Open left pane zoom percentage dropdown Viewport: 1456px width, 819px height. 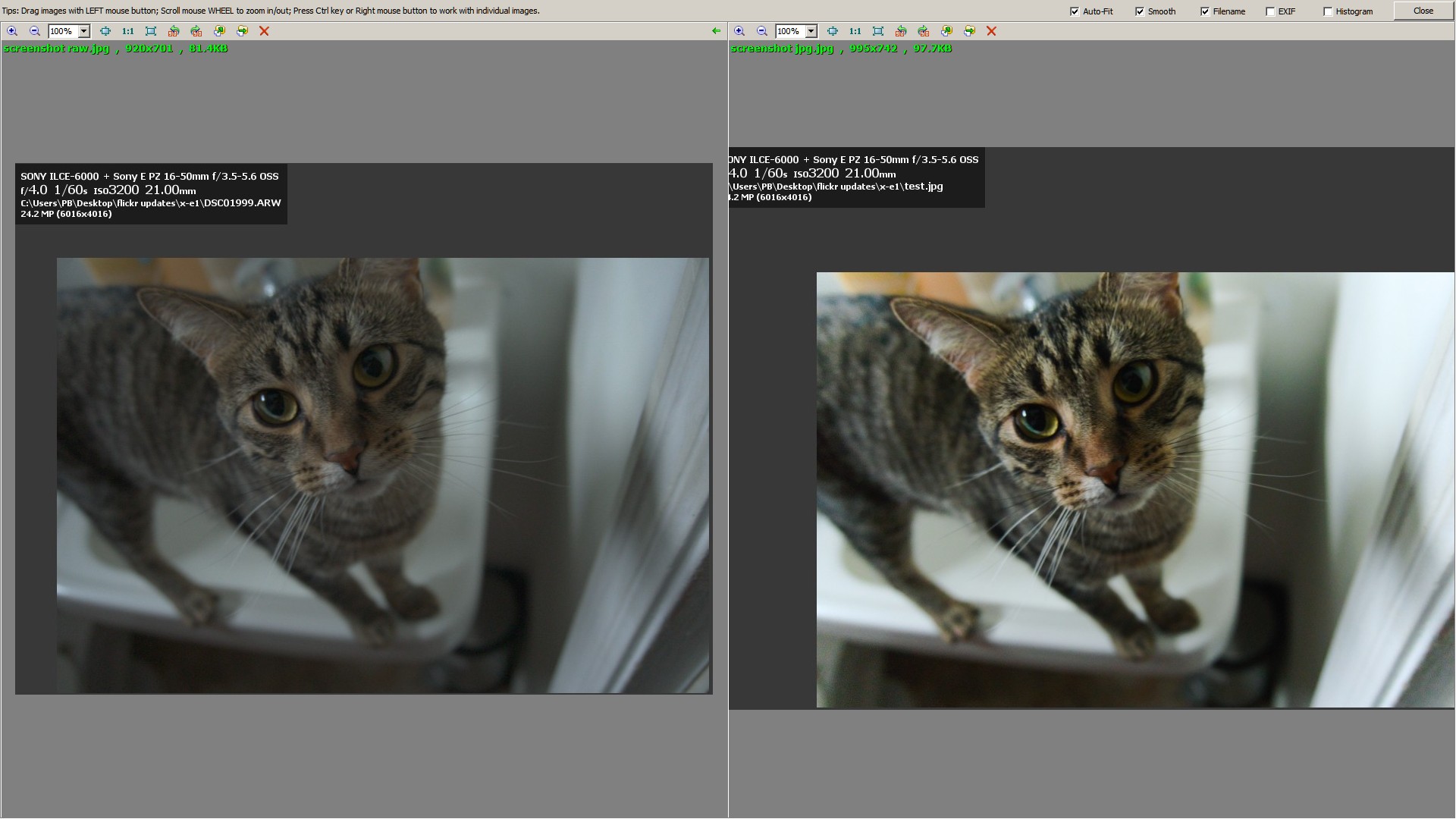[84, 31]
